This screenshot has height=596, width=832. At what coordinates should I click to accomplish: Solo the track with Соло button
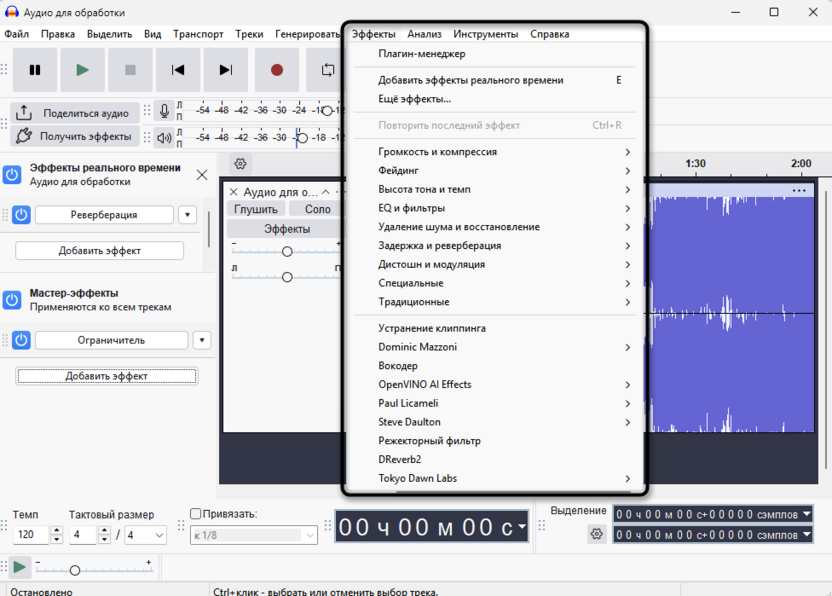point(317,209)
